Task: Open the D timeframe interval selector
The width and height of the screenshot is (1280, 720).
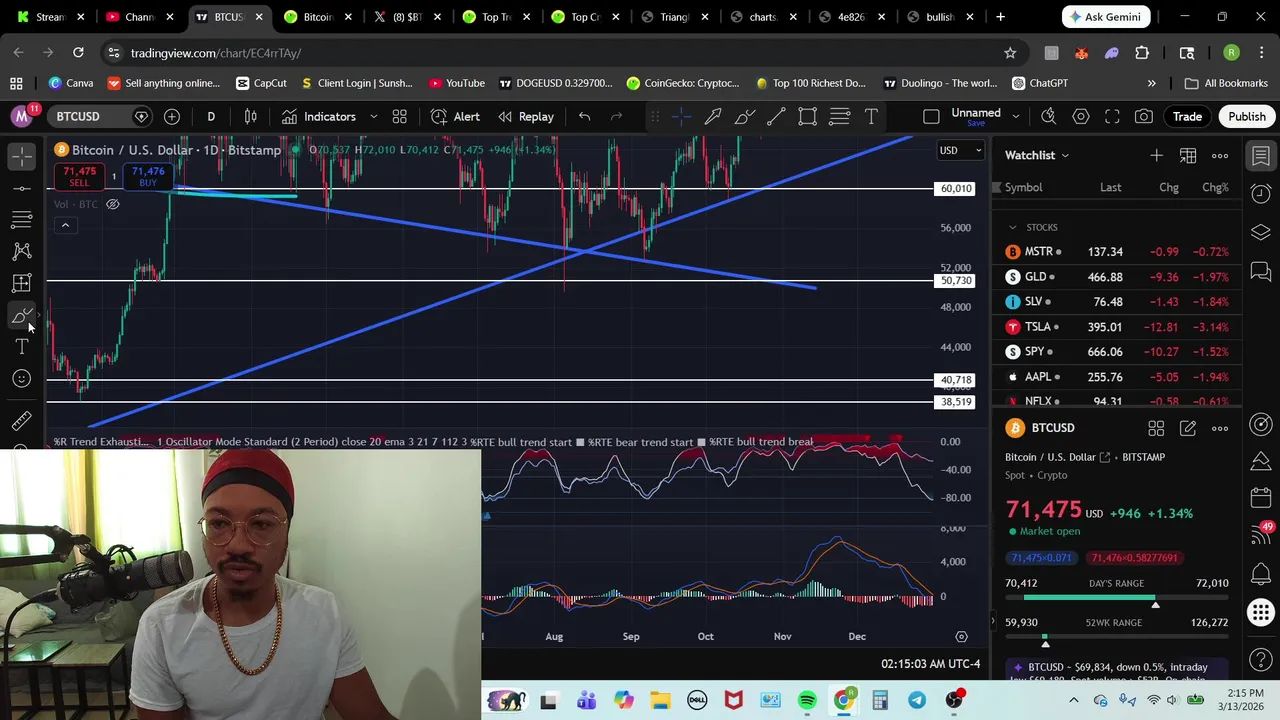Action: 211,117
